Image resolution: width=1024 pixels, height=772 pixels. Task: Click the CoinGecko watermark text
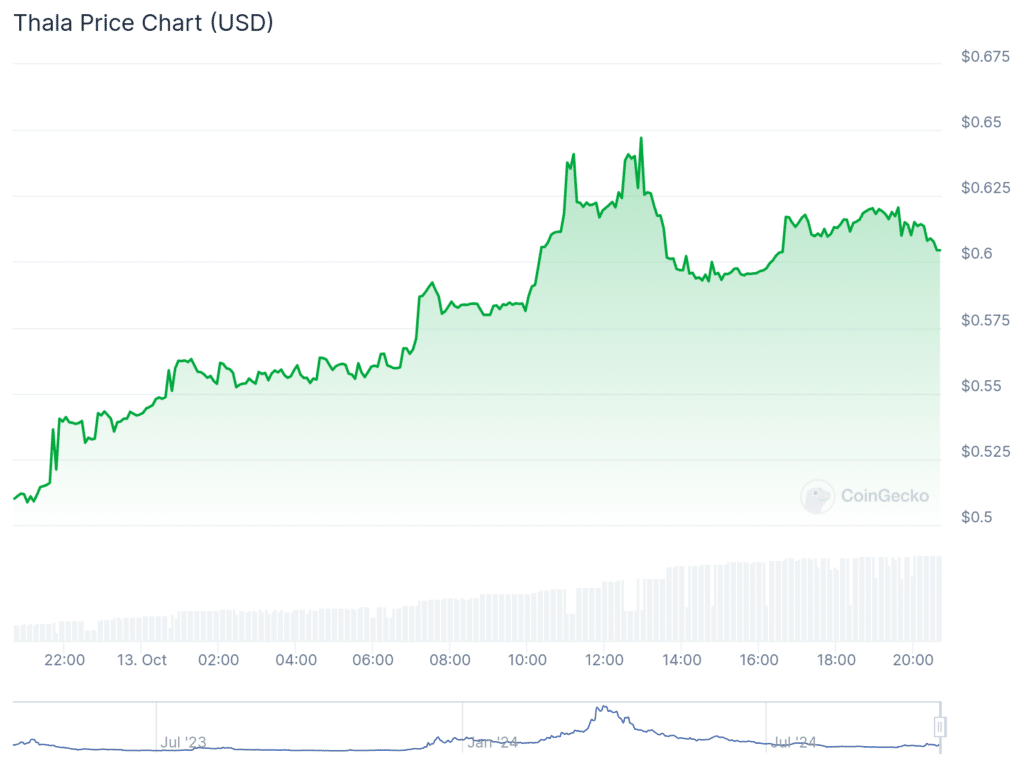[x=885, y=496]
